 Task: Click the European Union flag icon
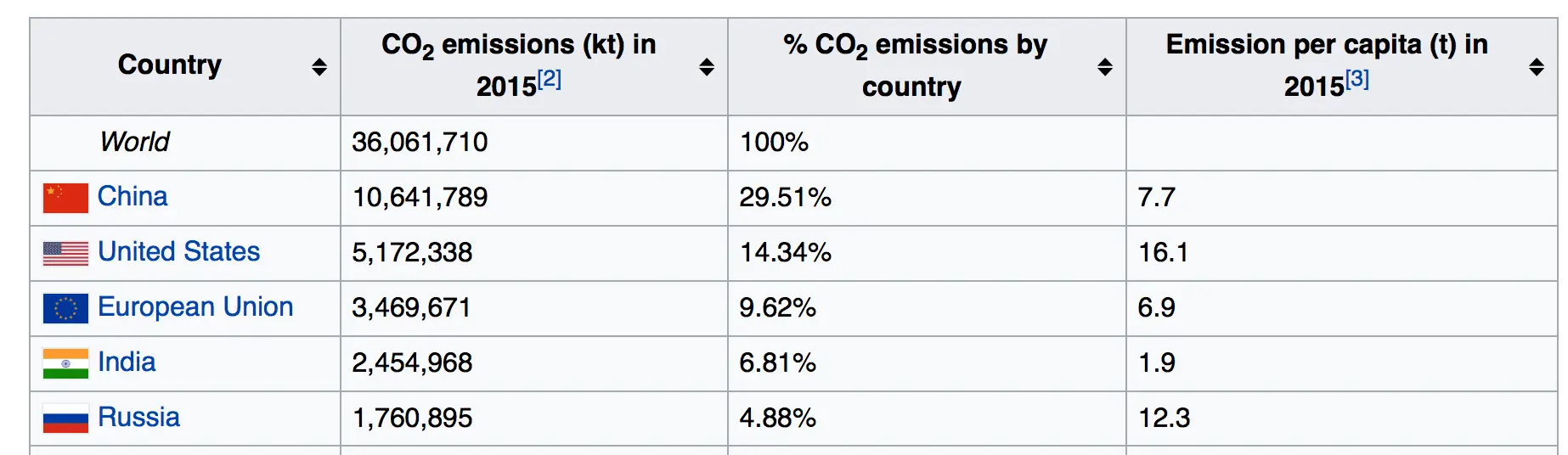tap(65, 308)
